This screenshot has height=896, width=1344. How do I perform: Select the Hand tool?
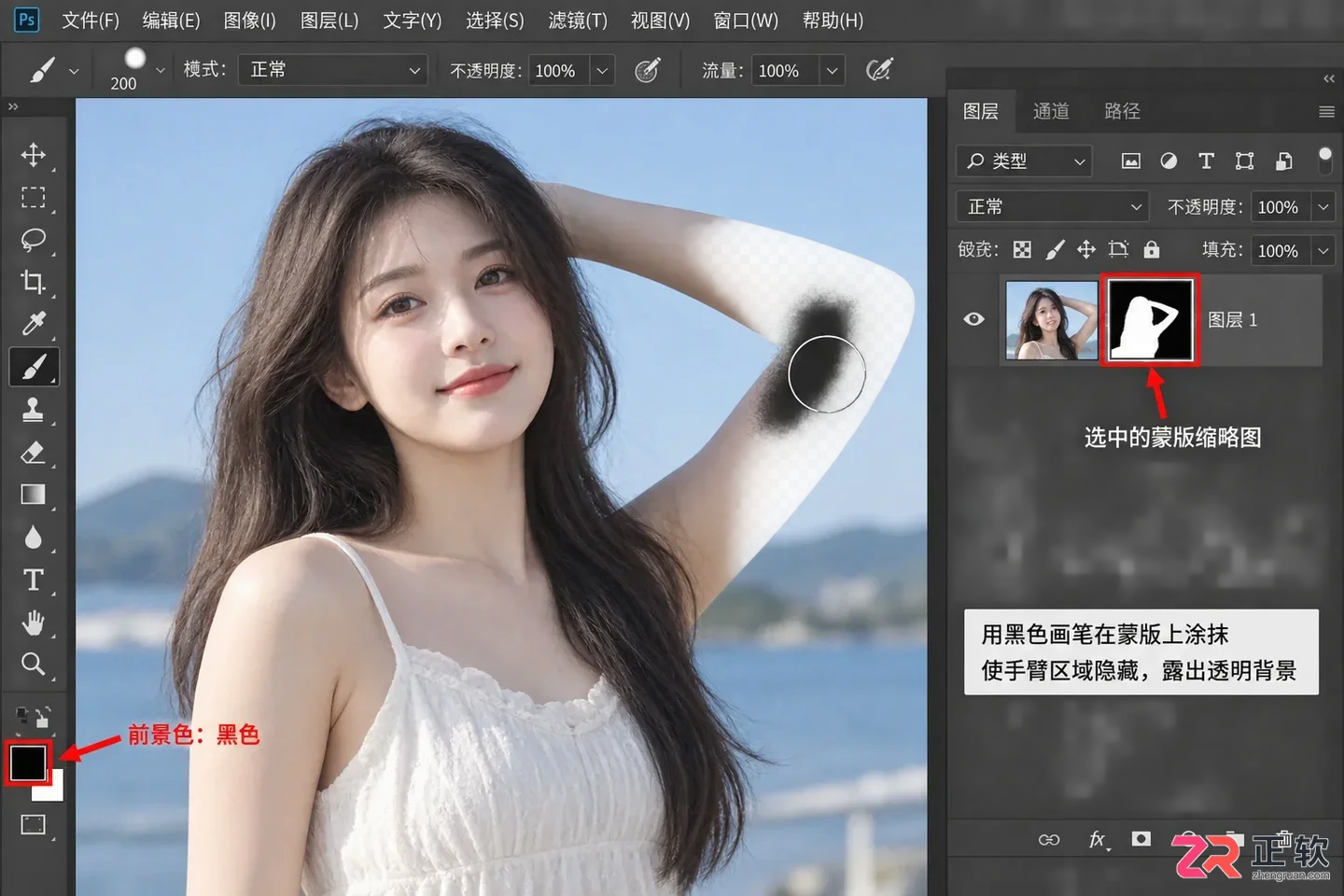coord(34,622)
